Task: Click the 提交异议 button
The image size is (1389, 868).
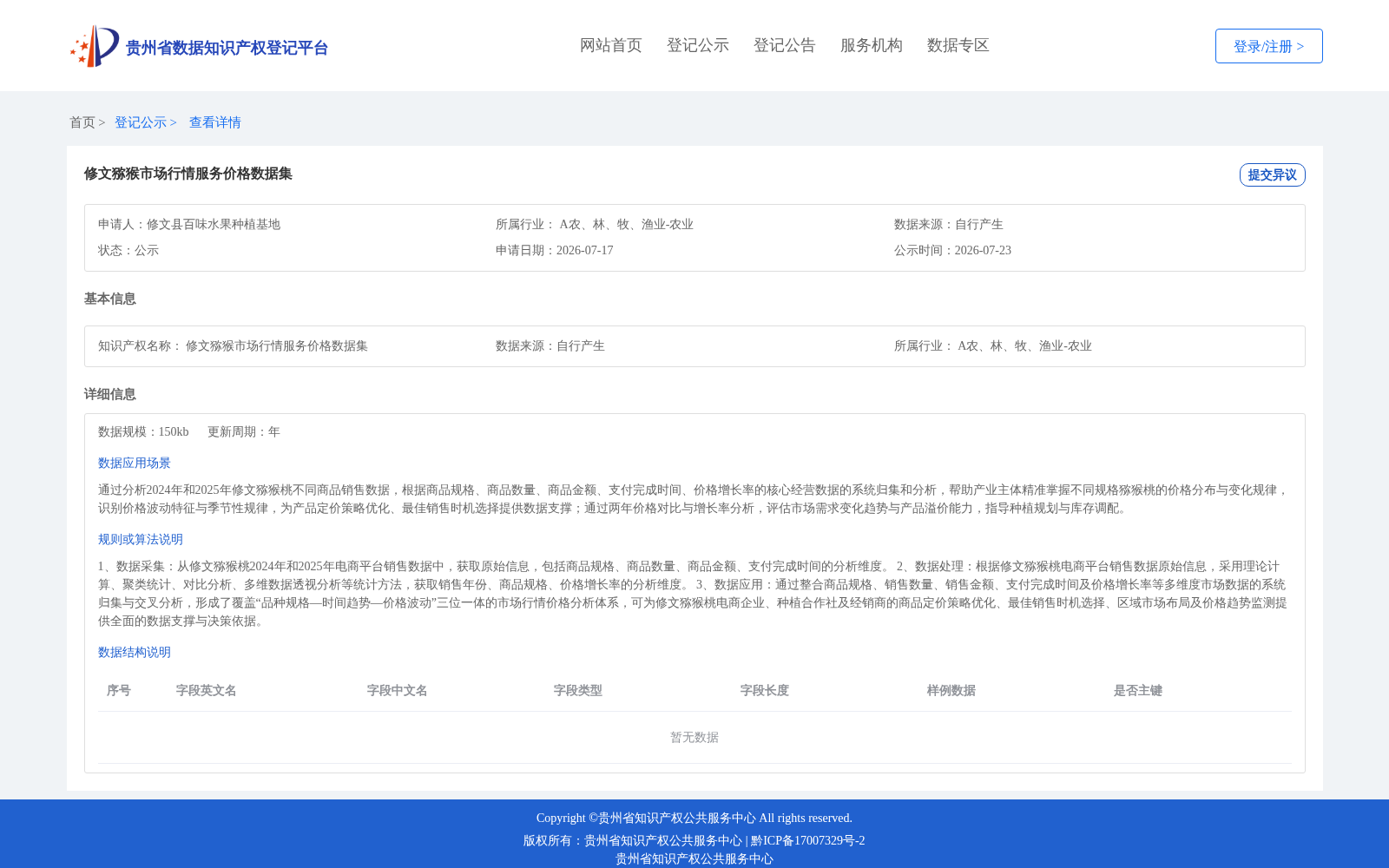Action: [1272, 174]
